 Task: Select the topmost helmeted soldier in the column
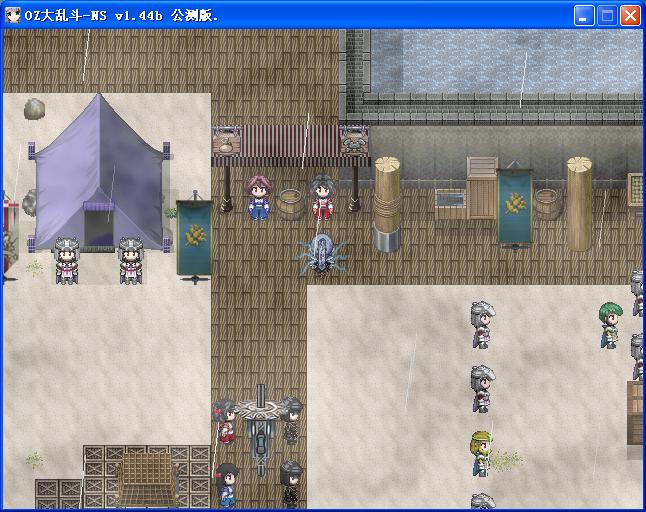coord(482,325)
